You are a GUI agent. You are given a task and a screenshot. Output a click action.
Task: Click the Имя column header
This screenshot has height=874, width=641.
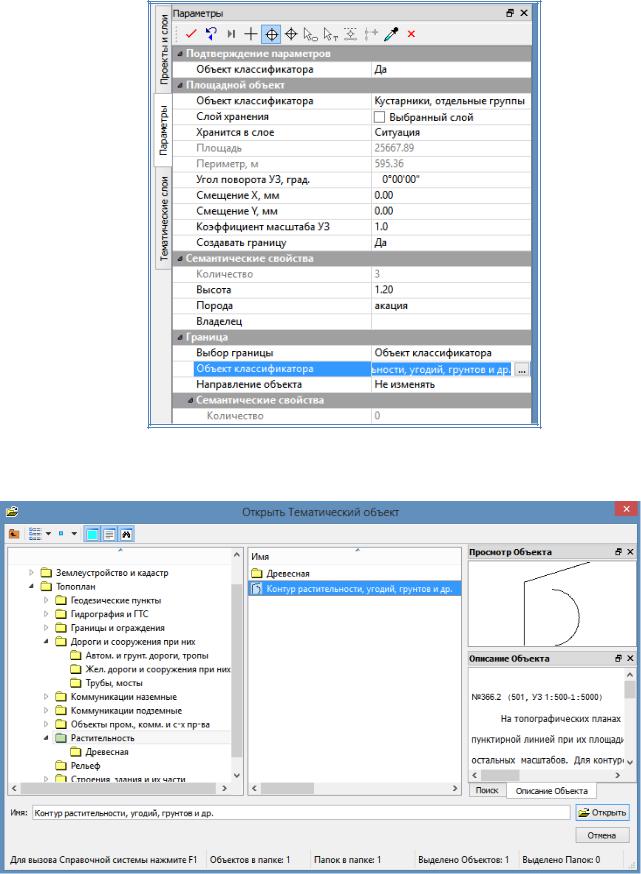coord(354,557)
